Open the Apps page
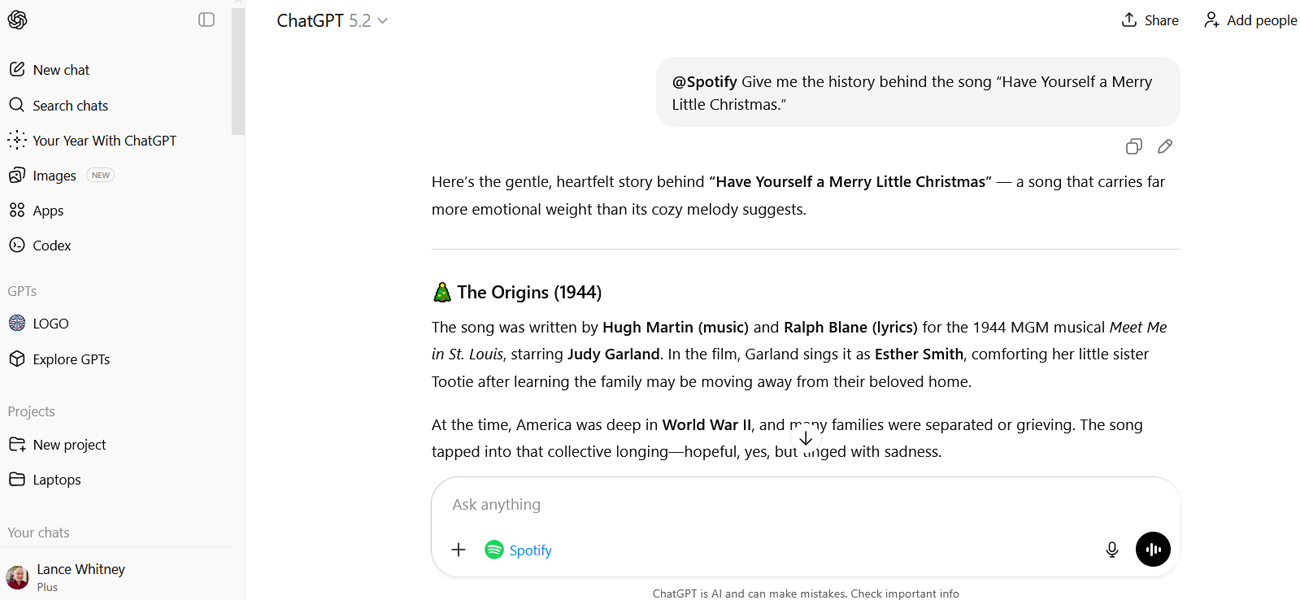 47,210
